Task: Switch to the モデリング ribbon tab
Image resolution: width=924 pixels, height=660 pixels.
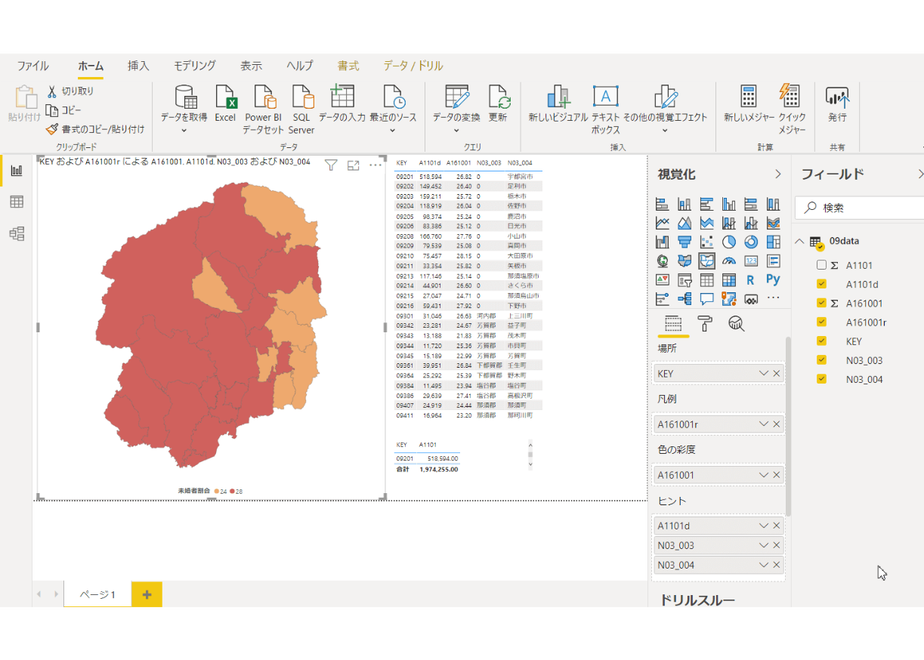Action: tap(194, 65)
